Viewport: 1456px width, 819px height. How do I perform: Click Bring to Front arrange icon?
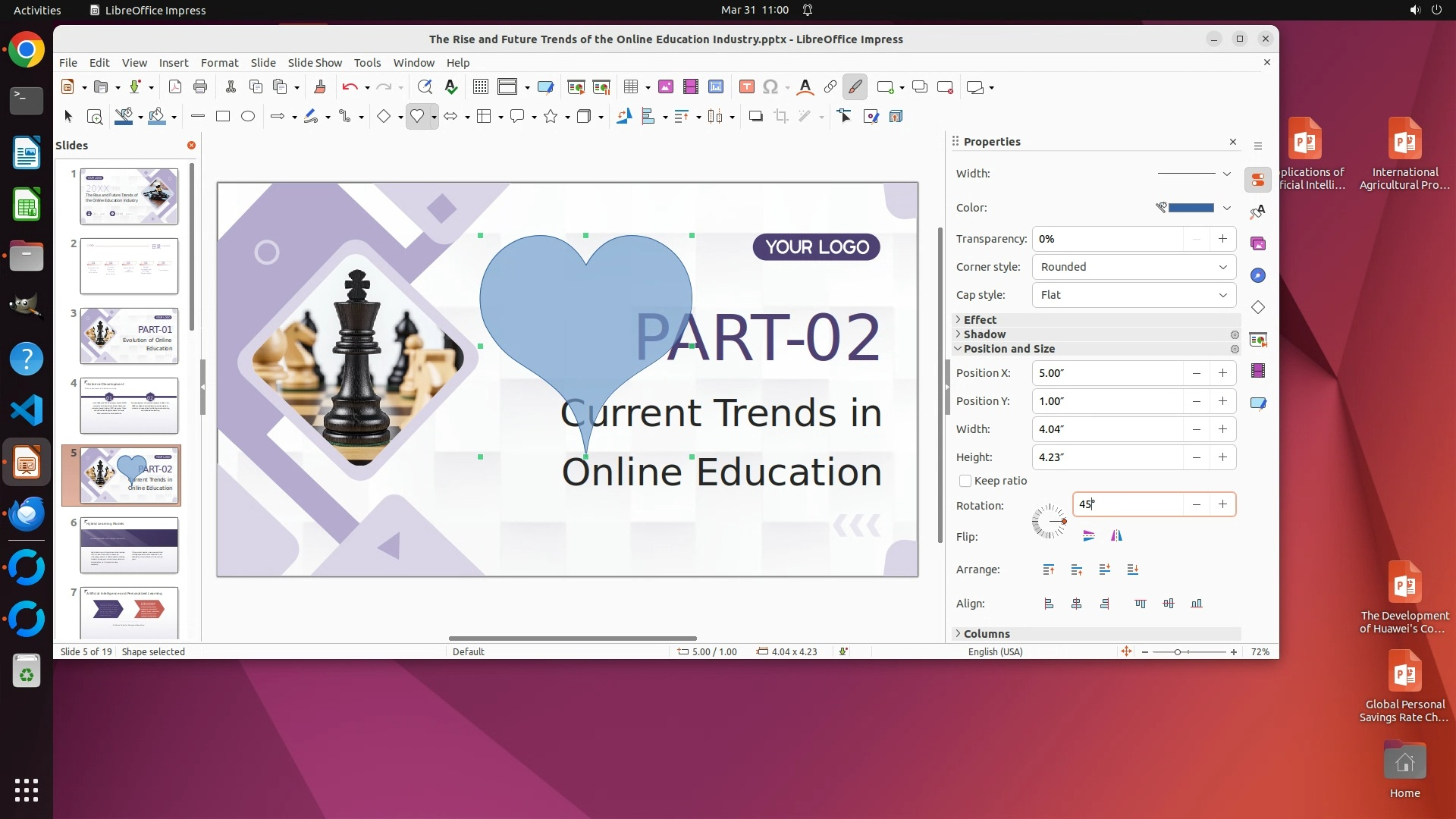coord(1049,570)
